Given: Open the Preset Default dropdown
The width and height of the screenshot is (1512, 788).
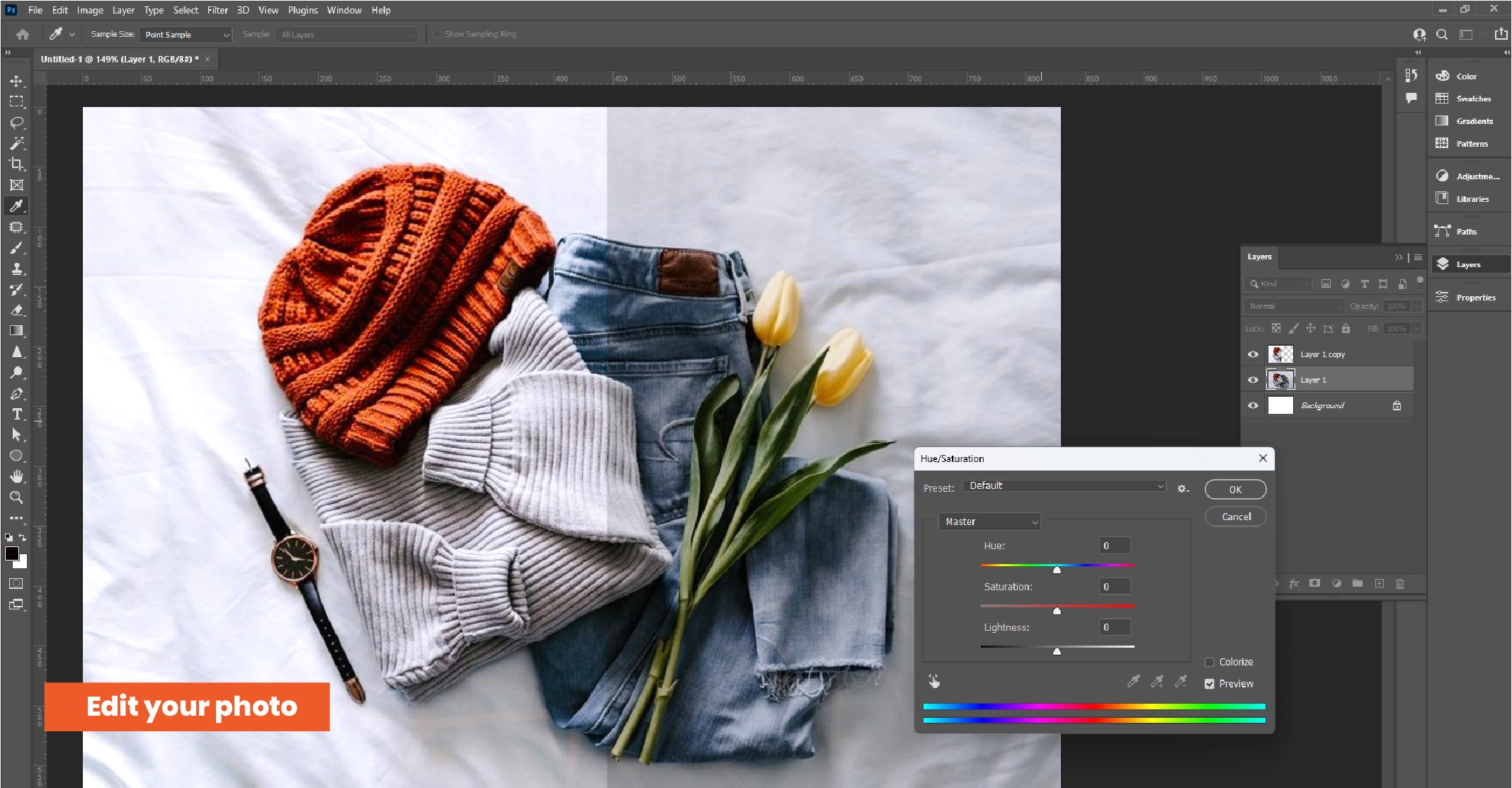Looking at the screenshot, I should pos(1064,486).
